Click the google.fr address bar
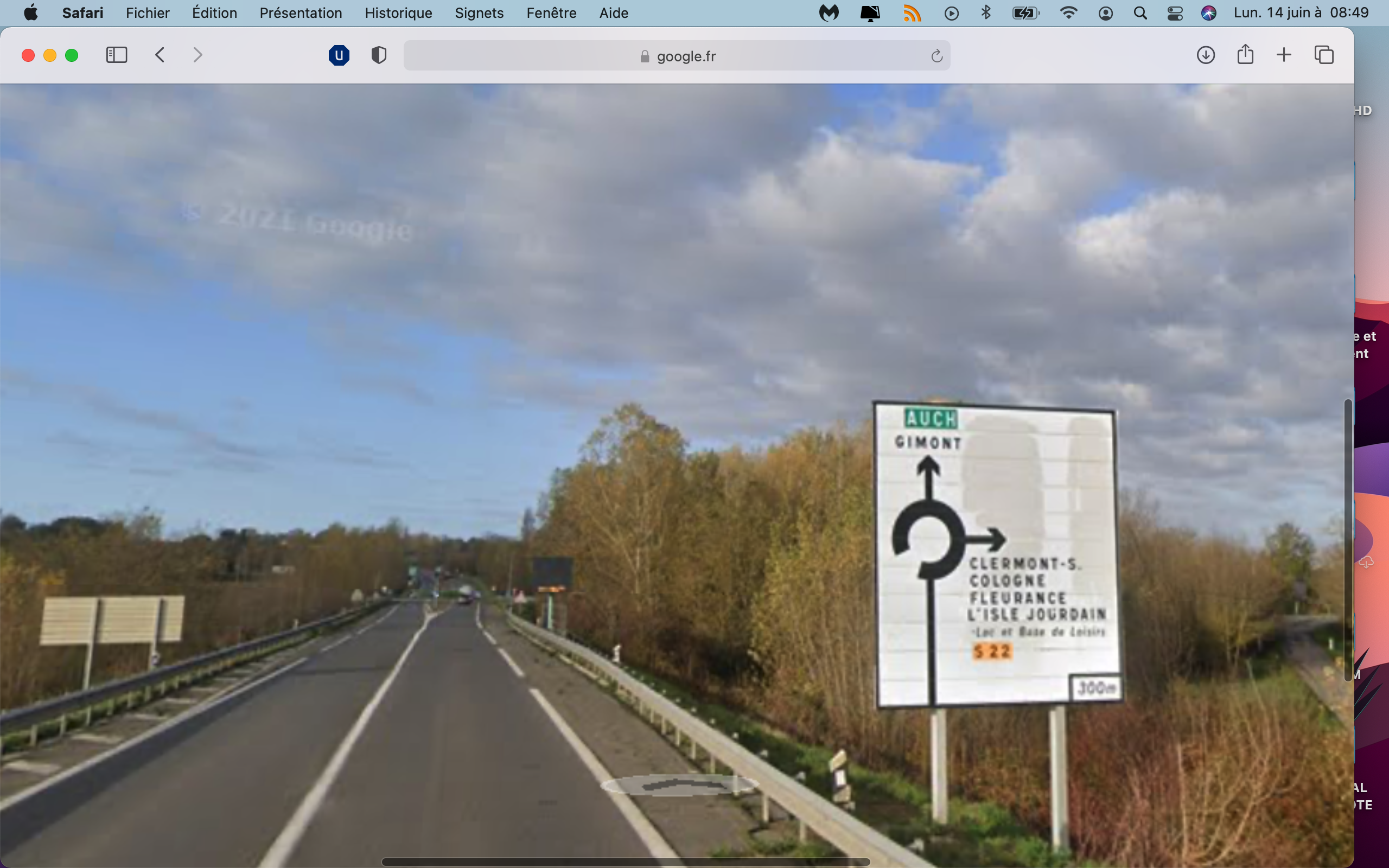This screenshot has width=1389, height=868. click(677, 56)
